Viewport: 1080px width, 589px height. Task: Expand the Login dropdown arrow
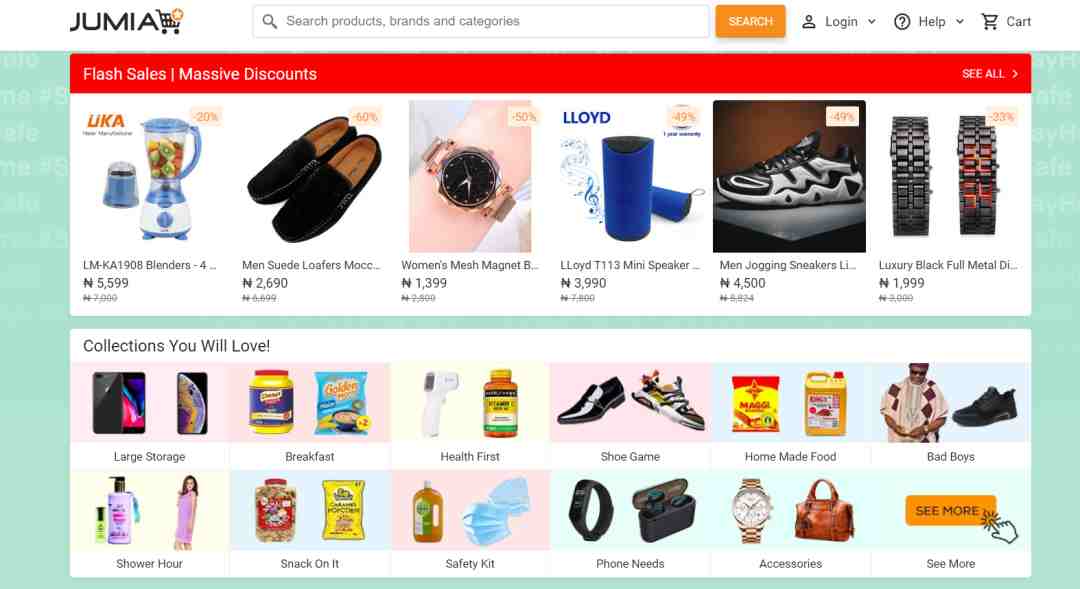[x=871, y=22]
